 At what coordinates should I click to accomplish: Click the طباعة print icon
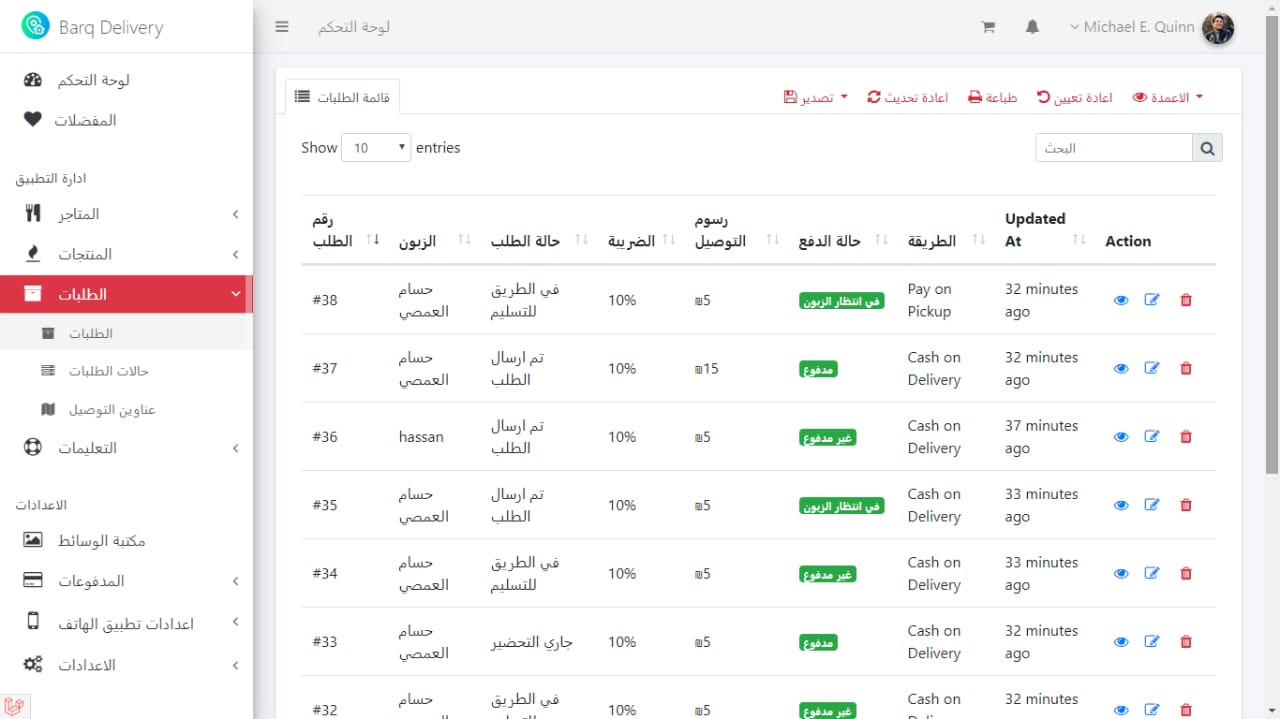[992, 97]
